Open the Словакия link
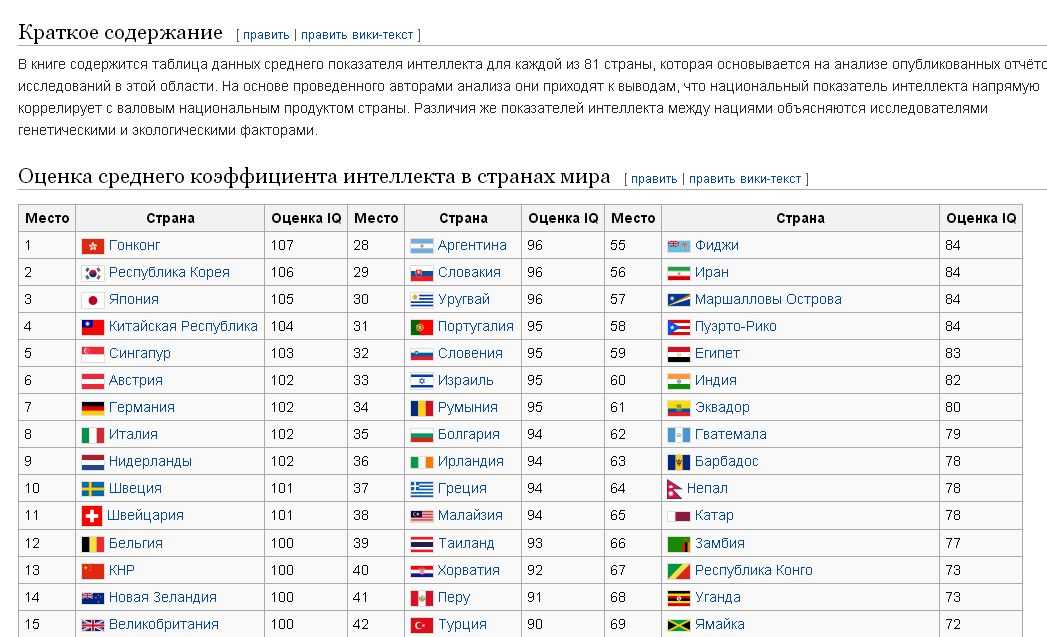The width and height of the screenshot is (1047, 637). (x=469, y=272)
